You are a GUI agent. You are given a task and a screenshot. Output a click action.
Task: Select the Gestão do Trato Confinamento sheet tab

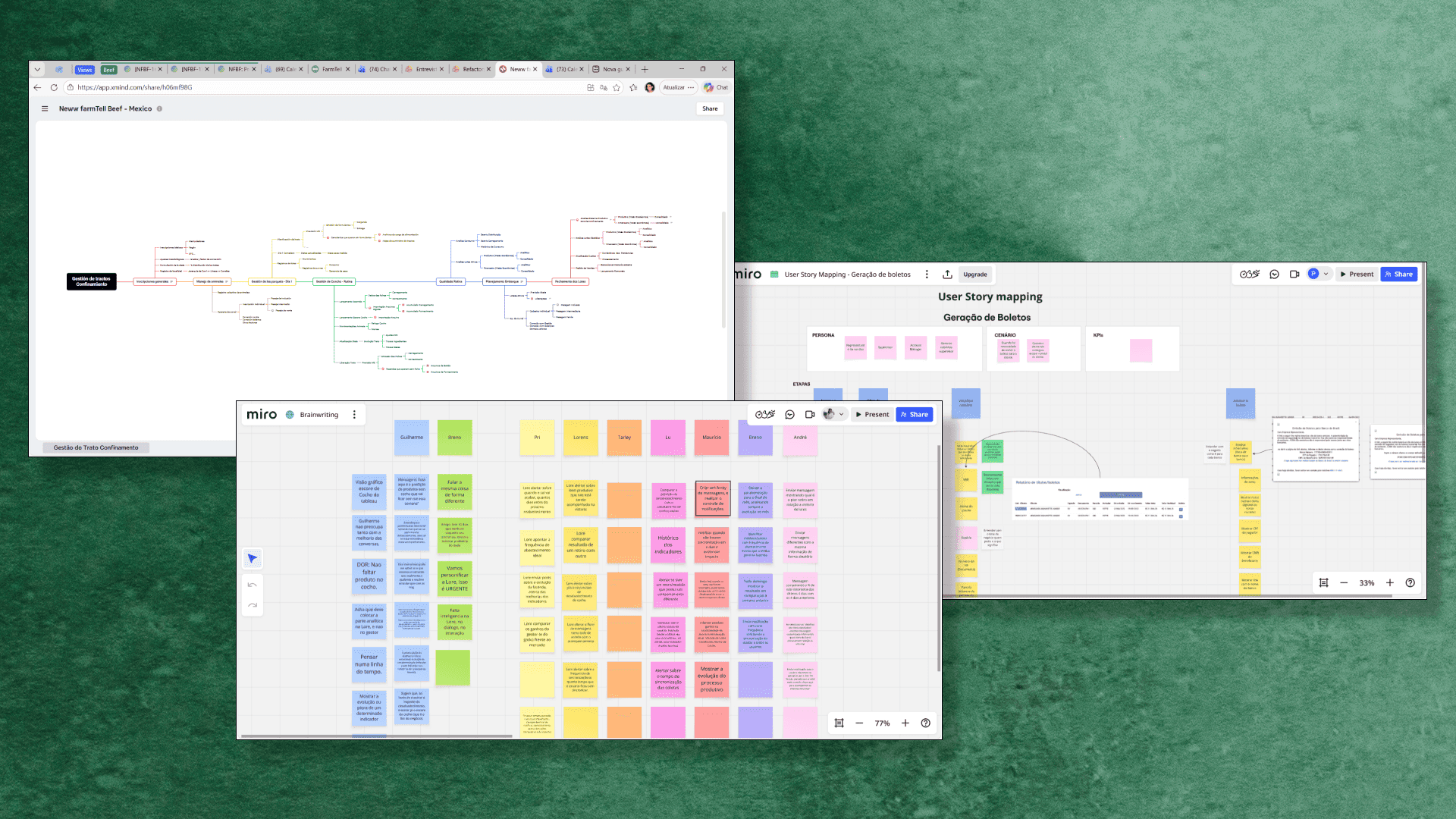(96, 448)
